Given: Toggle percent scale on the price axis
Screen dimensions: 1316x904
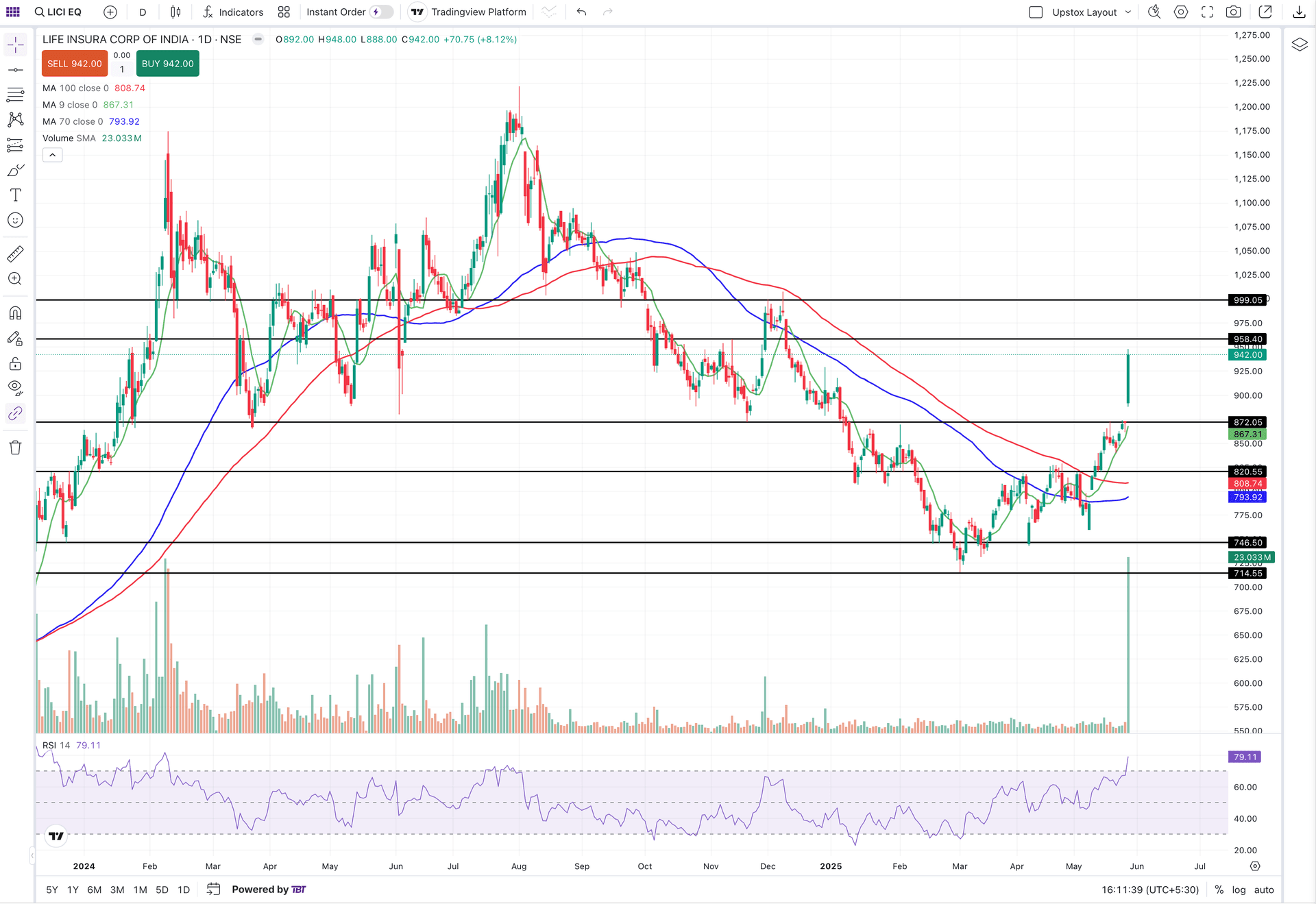Looking at the screenshot, I should (1219, 890).
